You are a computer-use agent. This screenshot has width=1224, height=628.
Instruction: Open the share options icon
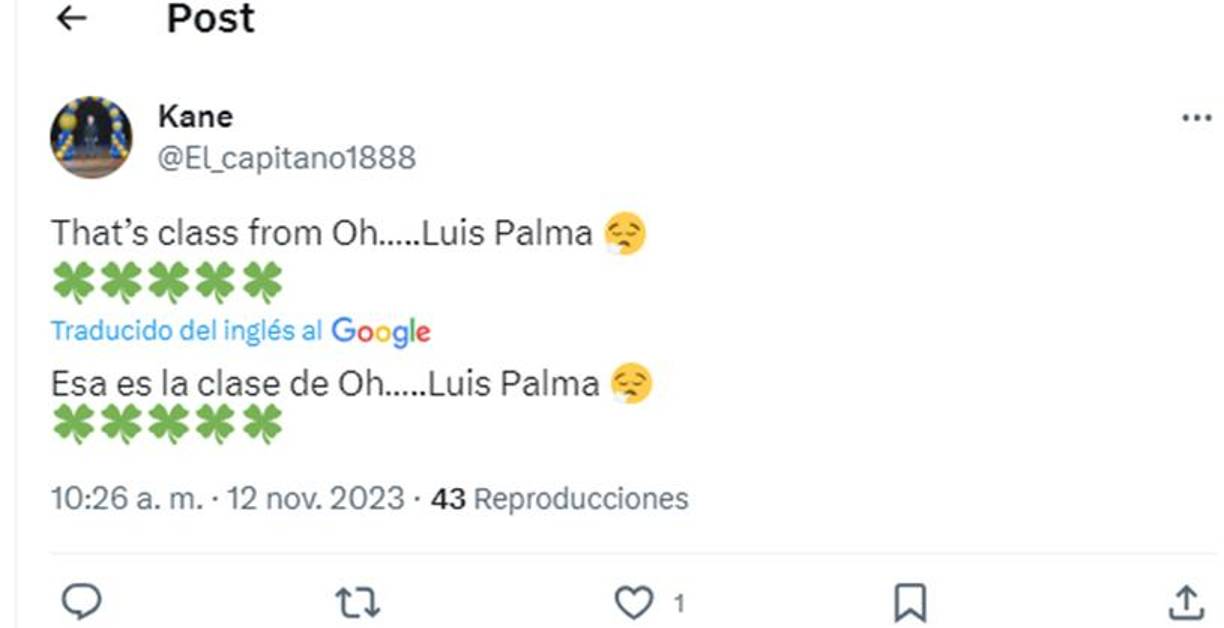(1185, 602)
